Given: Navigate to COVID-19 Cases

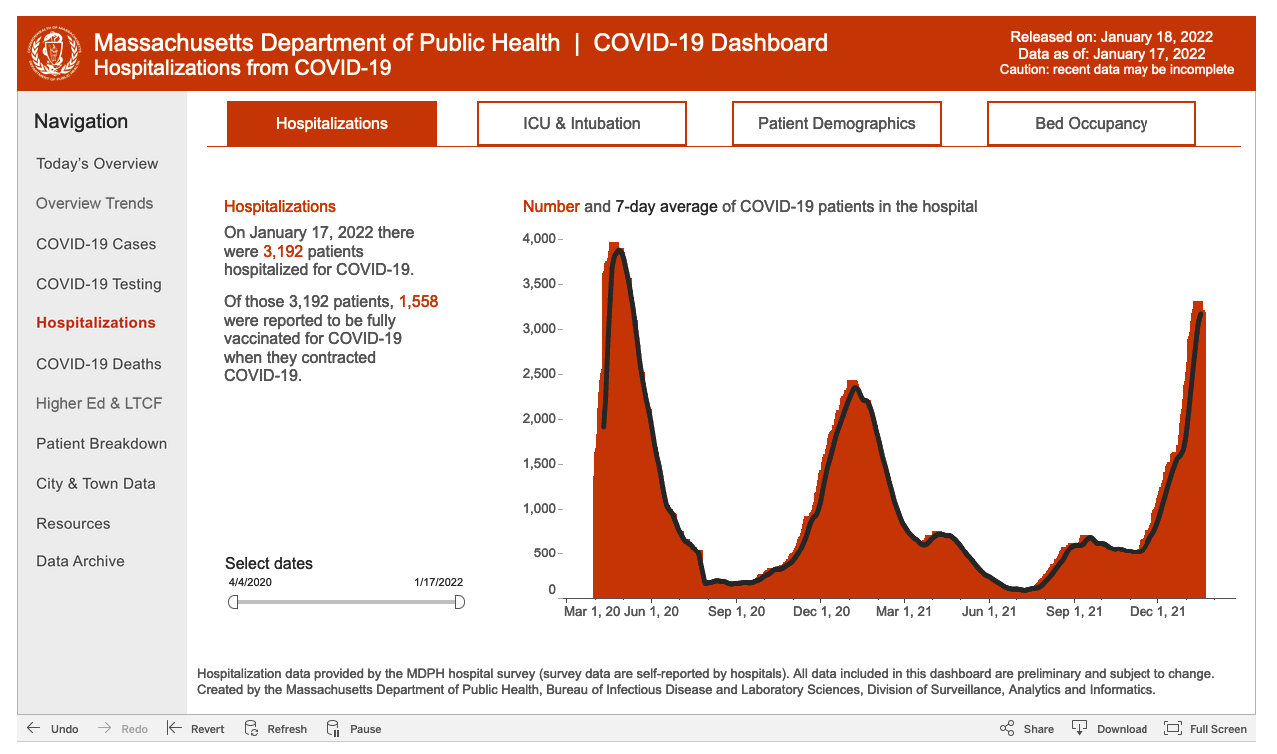Looking at the screenshot, I should click(x=96, y=244).
